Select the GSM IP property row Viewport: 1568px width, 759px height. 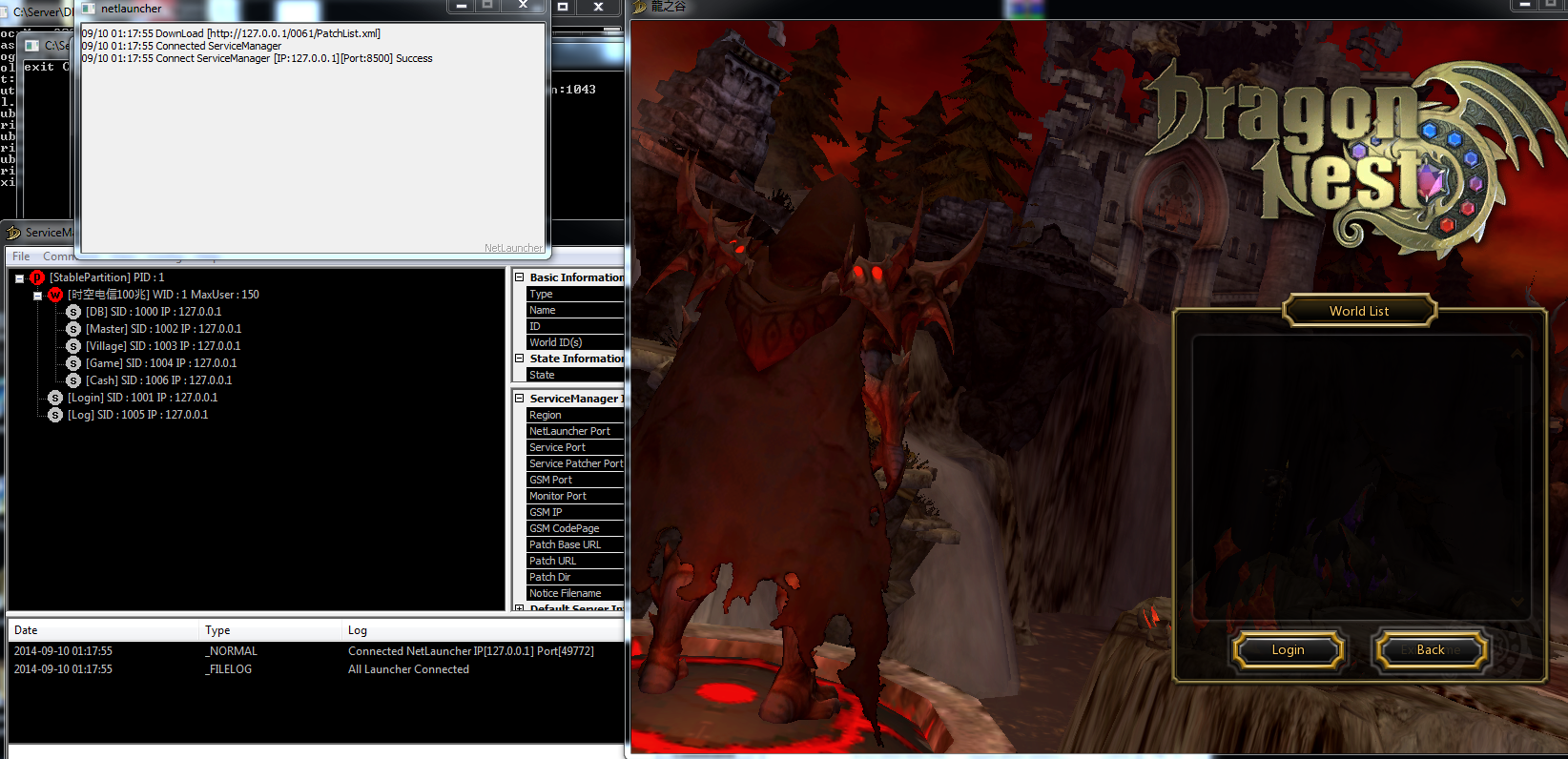[575, 512]
